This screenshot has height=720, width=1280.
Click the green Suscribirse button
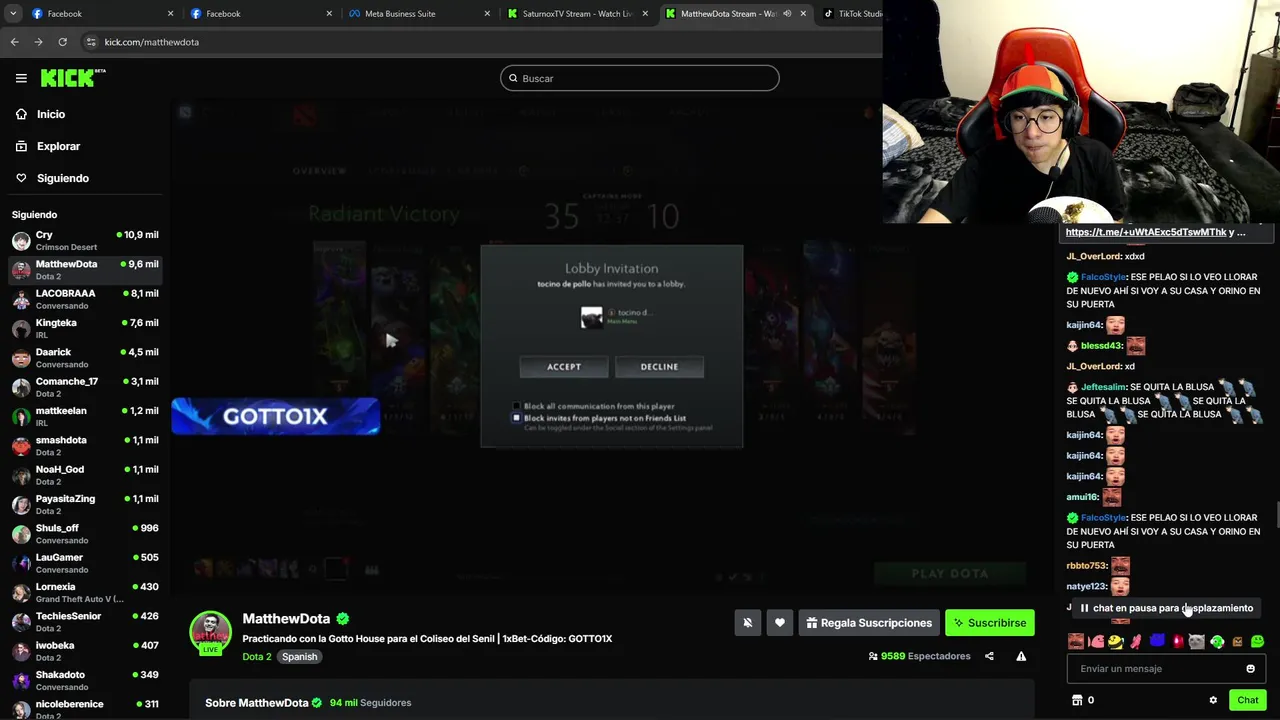[x=990, y=623]
